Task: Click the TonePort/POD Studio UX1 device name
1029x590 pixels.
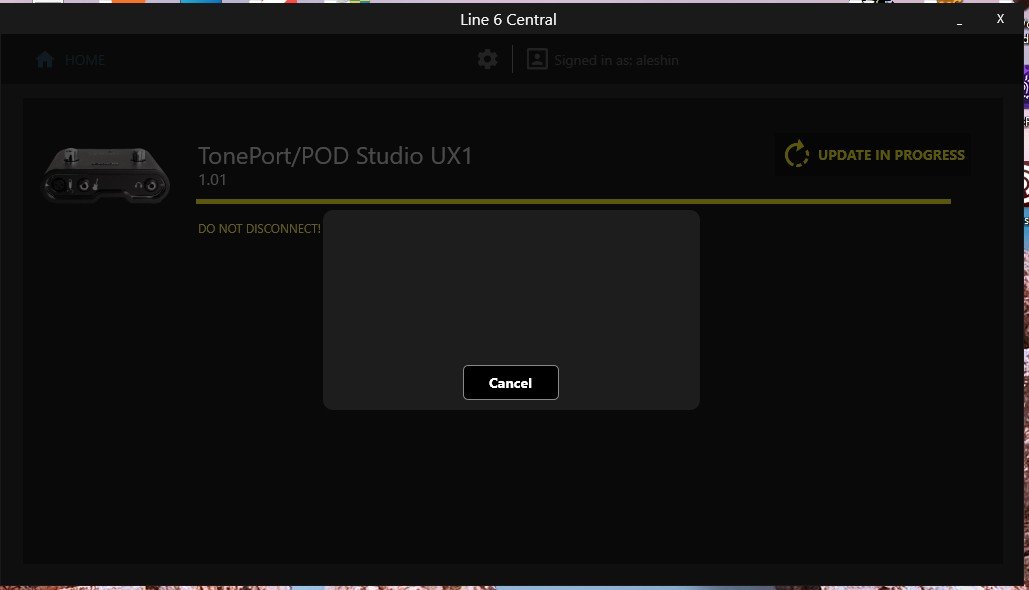Action: [x=335, y=156]
